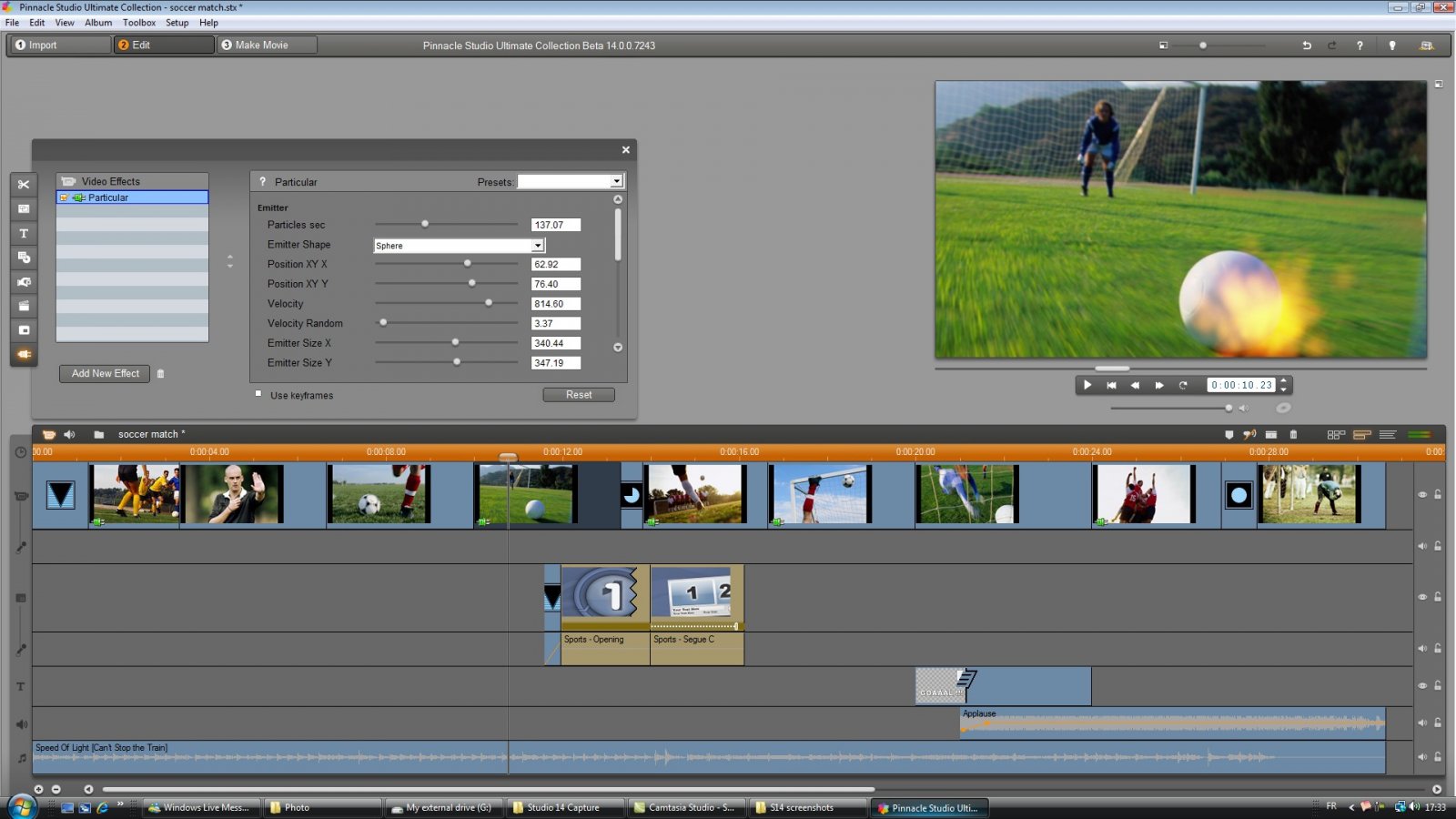Screen dimensions: 1456x819
Task: Add a marker using the timeline marker icon
Action: coord(1229,435)
